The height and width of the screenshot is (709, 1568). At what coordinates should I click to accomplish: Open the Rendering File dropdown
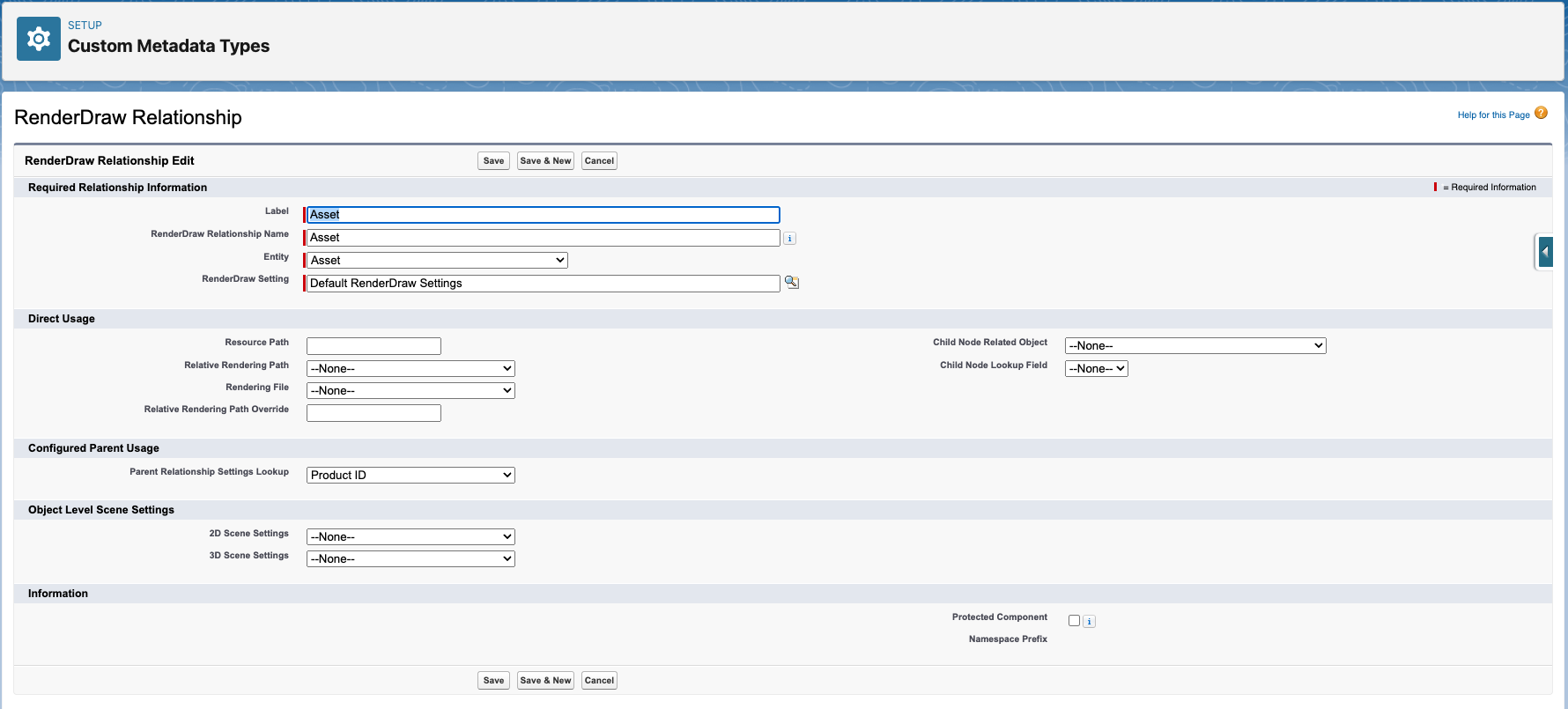pyautogui.click(x=410, y=391)
